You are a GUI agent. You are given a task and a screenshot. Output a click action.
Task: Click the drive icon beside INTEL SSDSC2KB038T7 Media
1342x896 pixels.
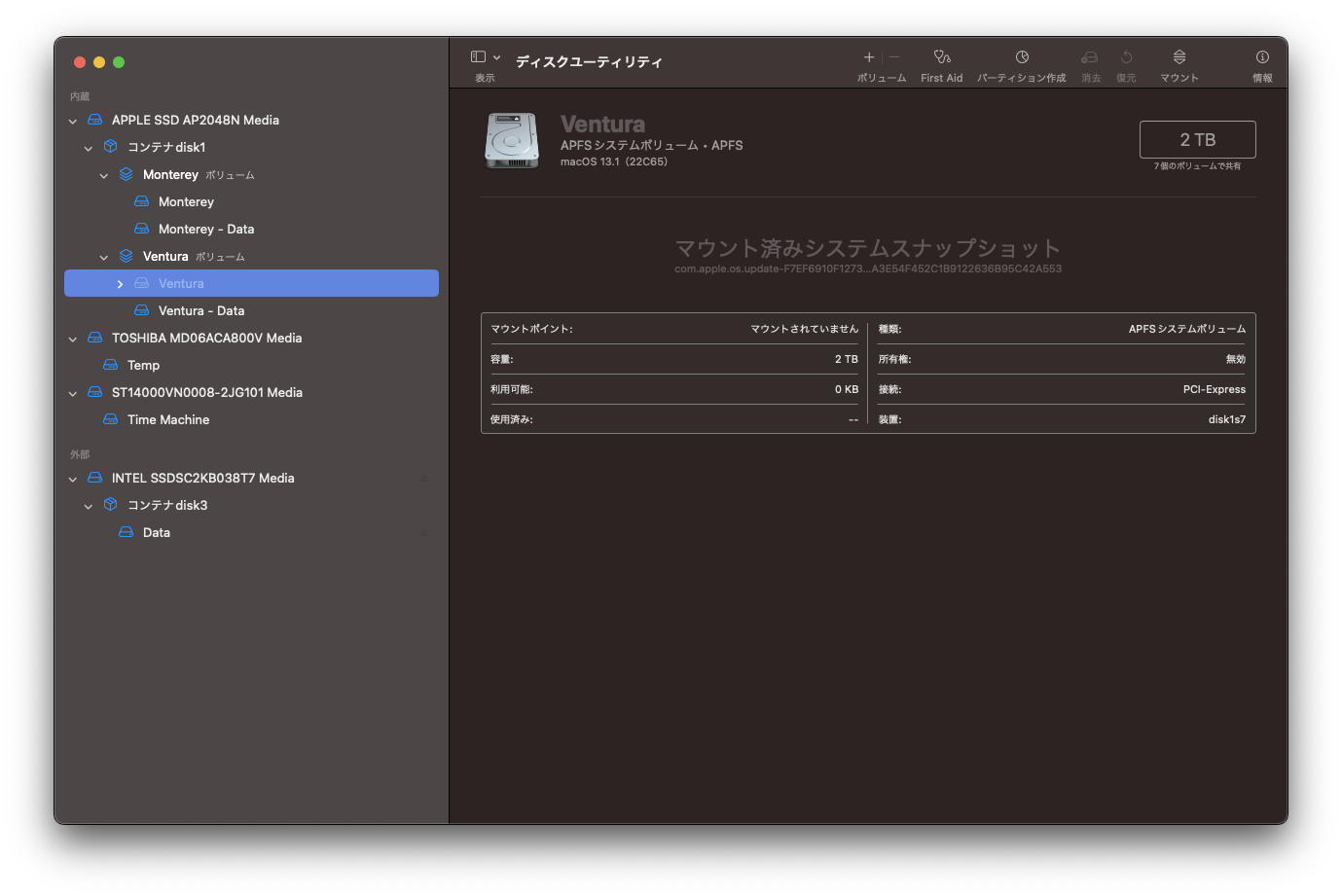point(95,478)
